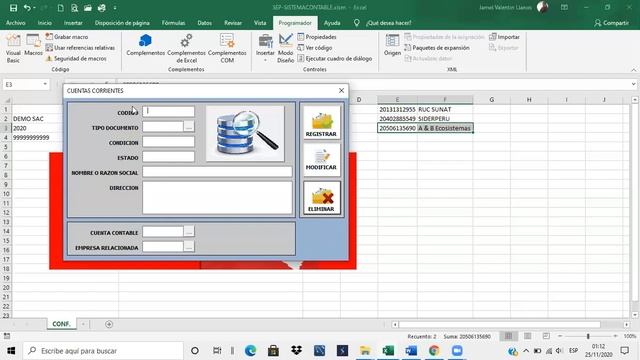Click the CONDICION input field

tap(169, 142)
